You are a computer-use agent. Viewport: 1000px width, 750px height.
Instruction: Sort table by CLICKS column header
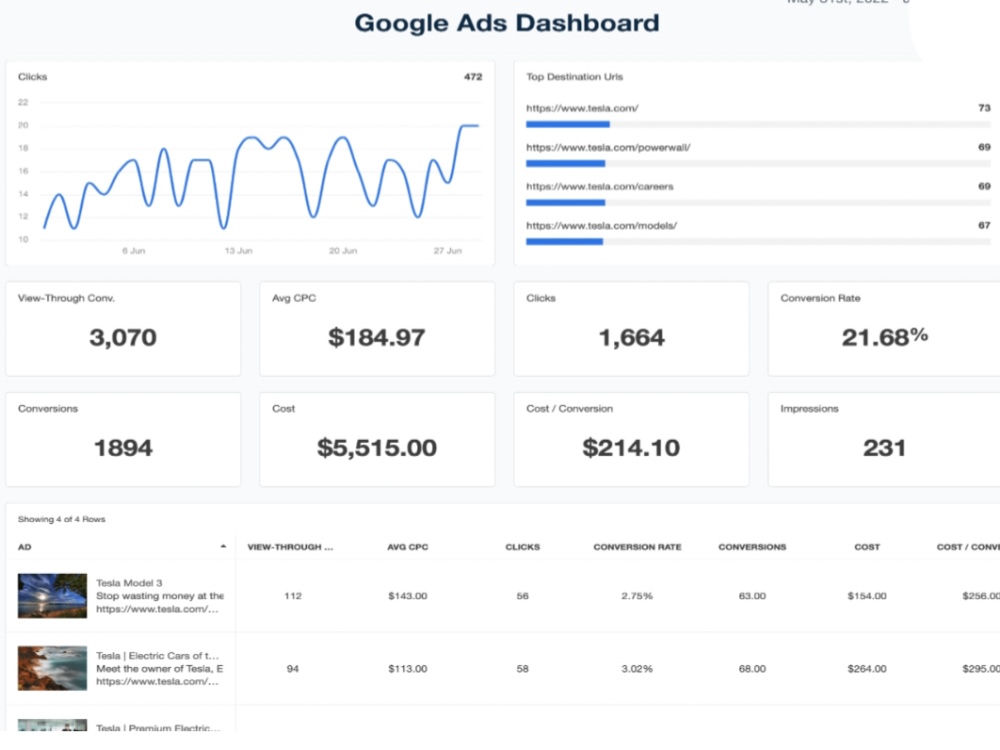(x=522, y=547)
